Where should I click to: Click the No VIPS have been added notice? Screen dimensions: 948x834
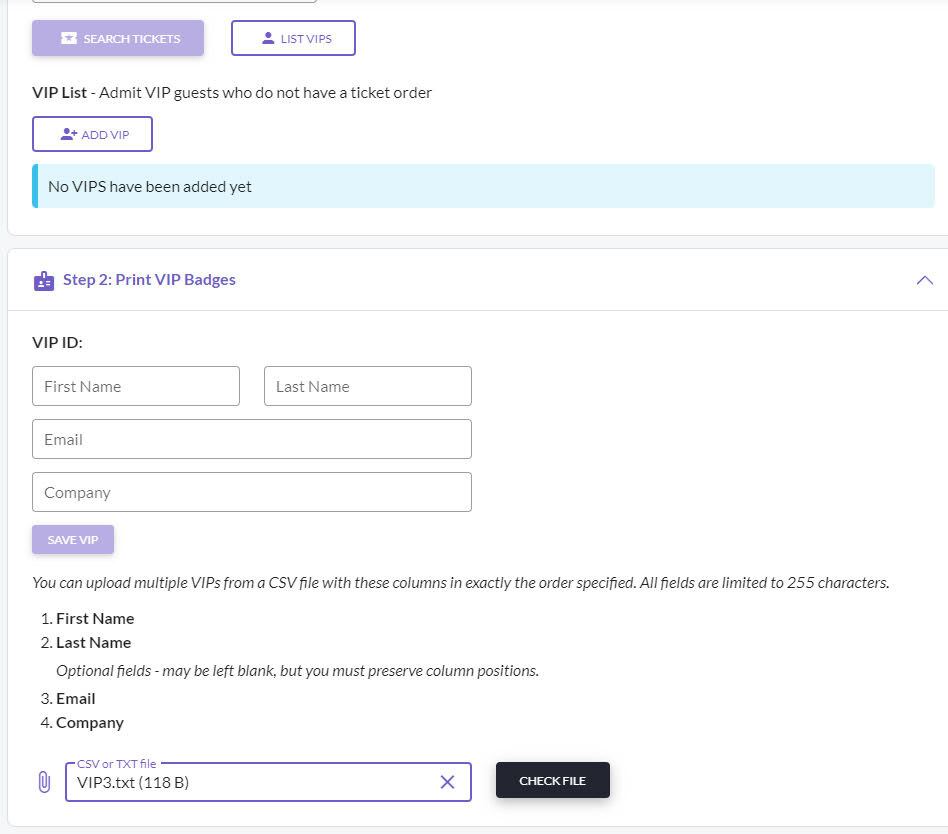[x=483, y=186]
